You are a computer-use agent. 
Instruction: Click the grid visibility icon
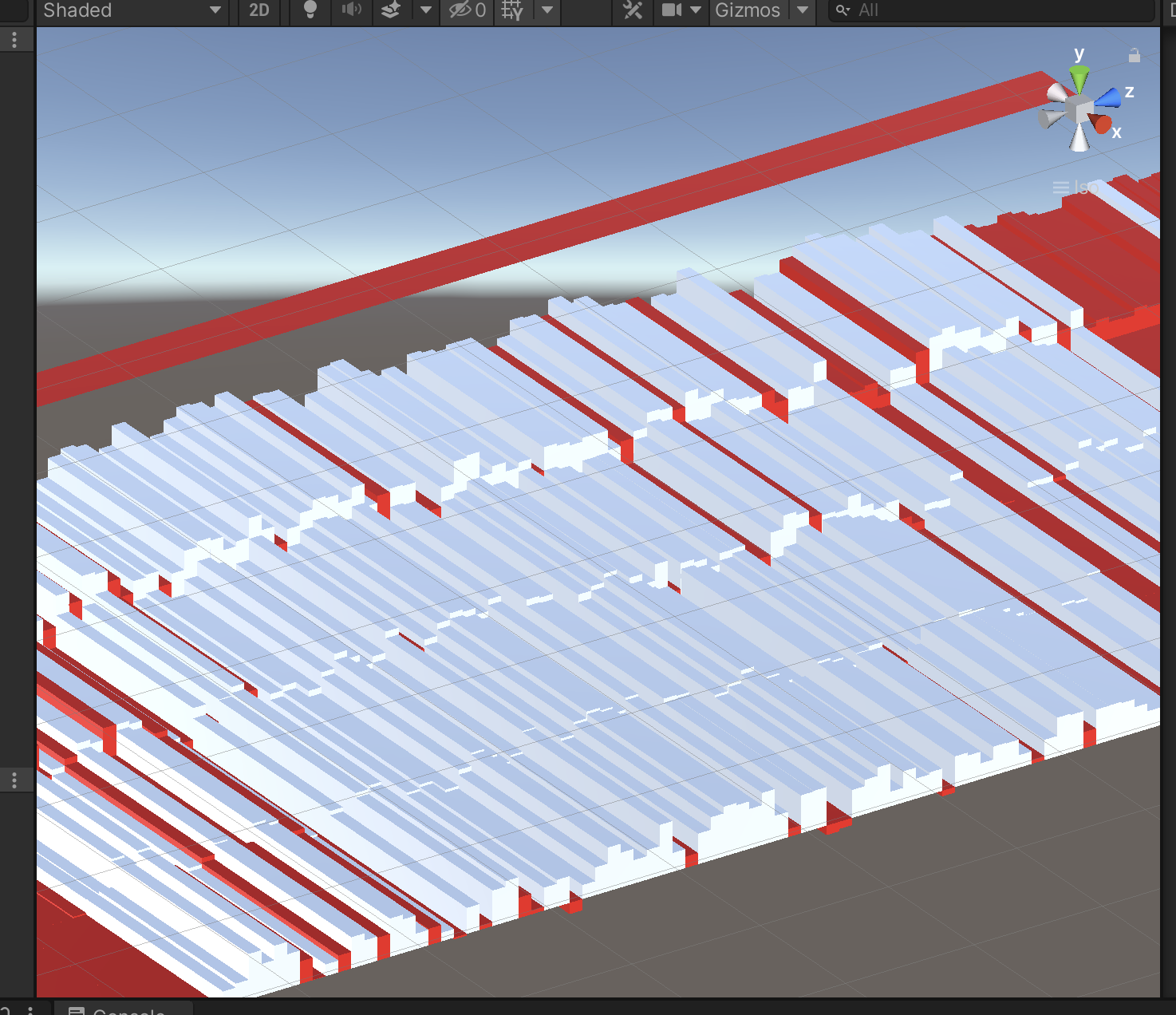pos(512,10)
